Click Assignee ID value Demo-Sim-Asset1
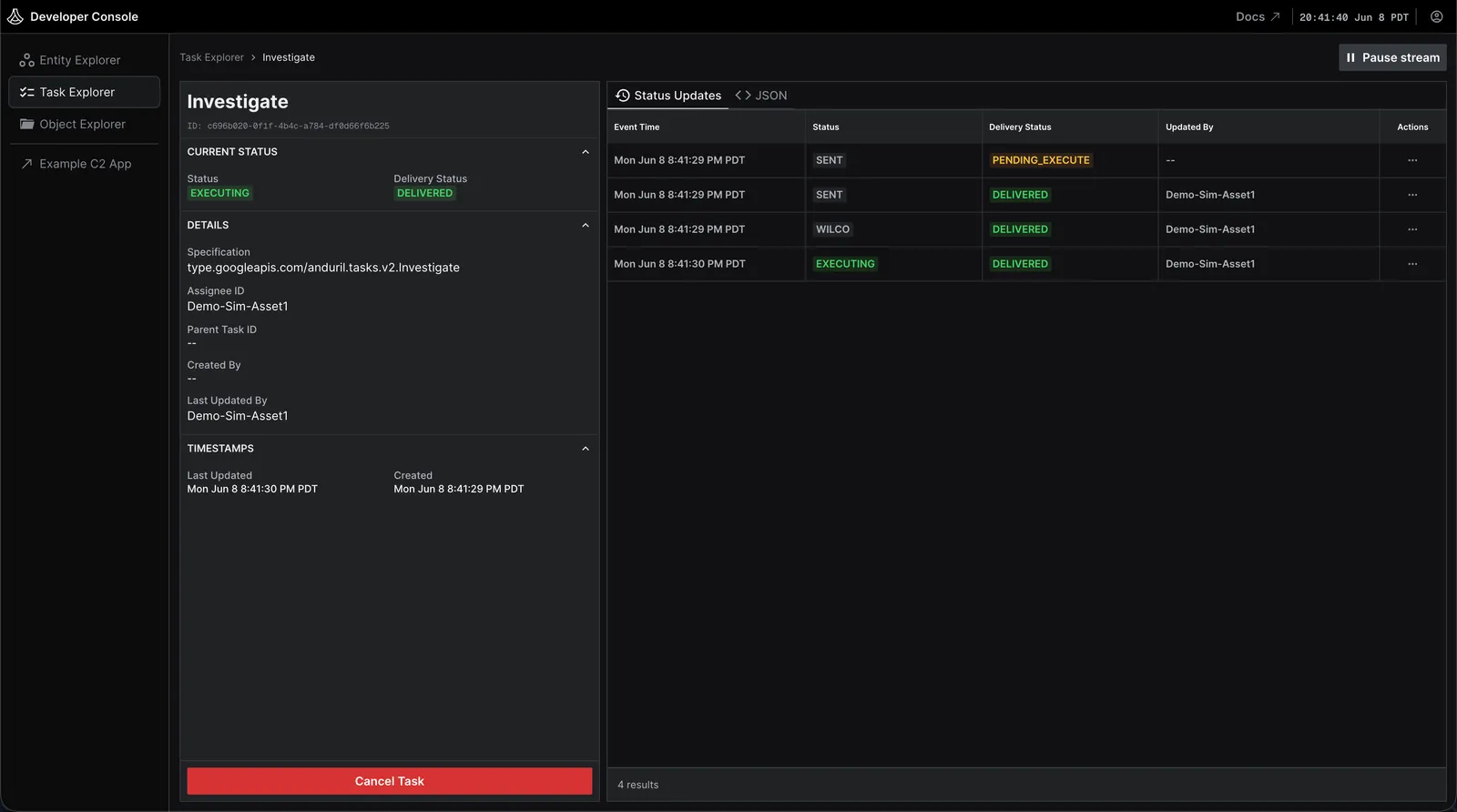This screenshot has width=1457, height=812. [238, 307]
